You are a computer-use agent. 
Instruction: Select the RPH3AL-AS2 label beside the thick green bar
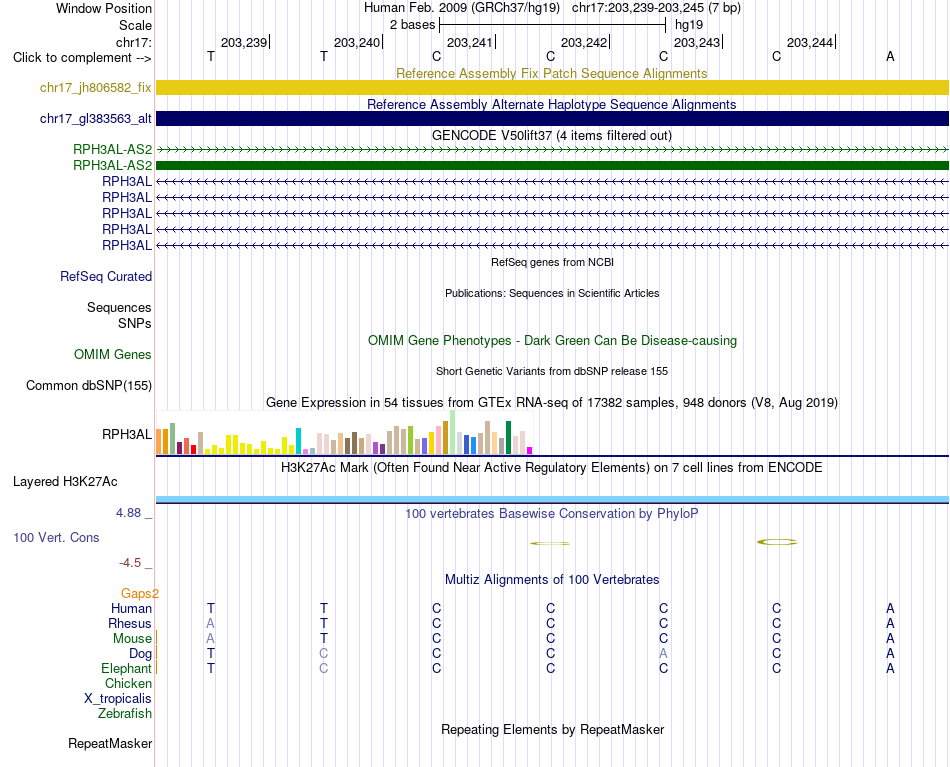pos(113,165)
